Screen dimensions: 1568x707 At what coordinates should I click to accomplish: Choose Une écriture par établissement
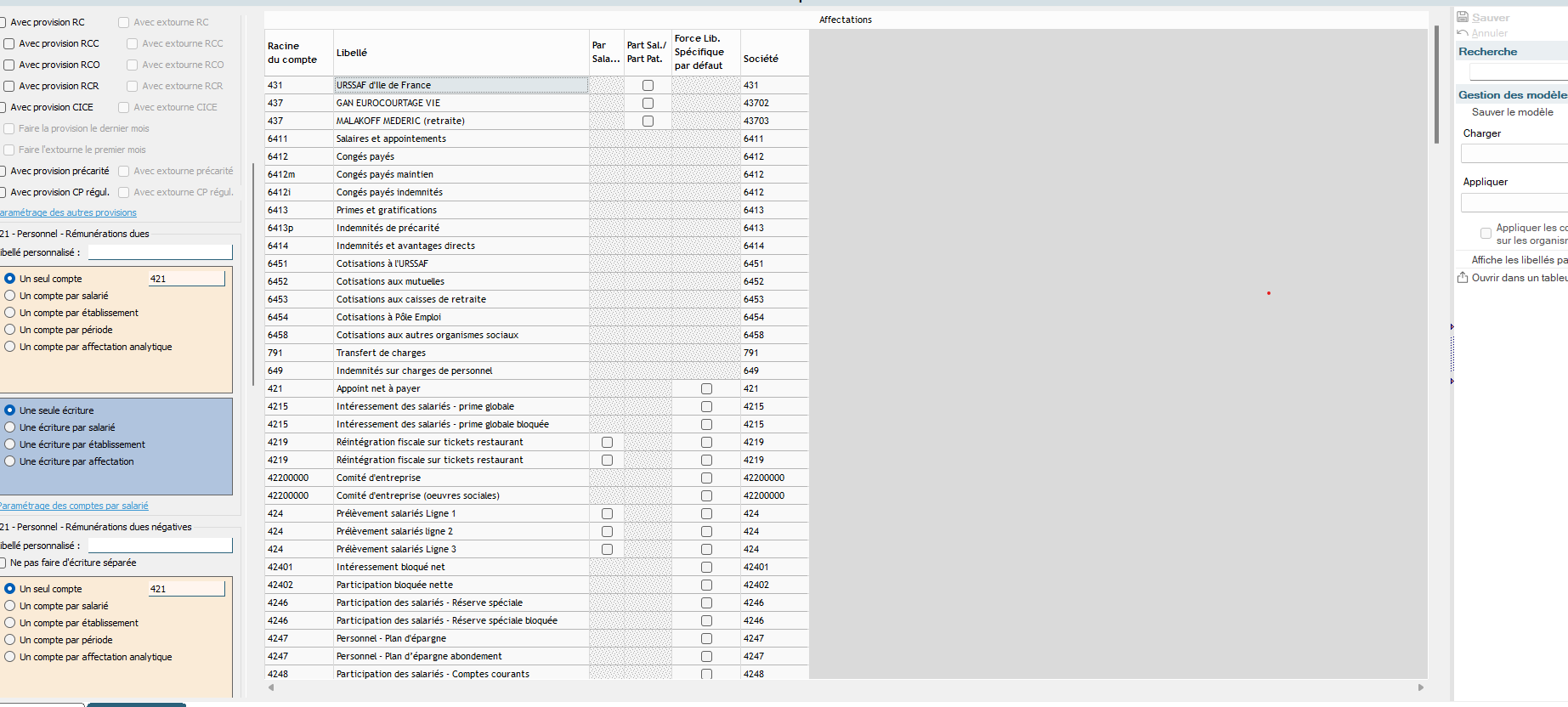(x=10, y=444)
